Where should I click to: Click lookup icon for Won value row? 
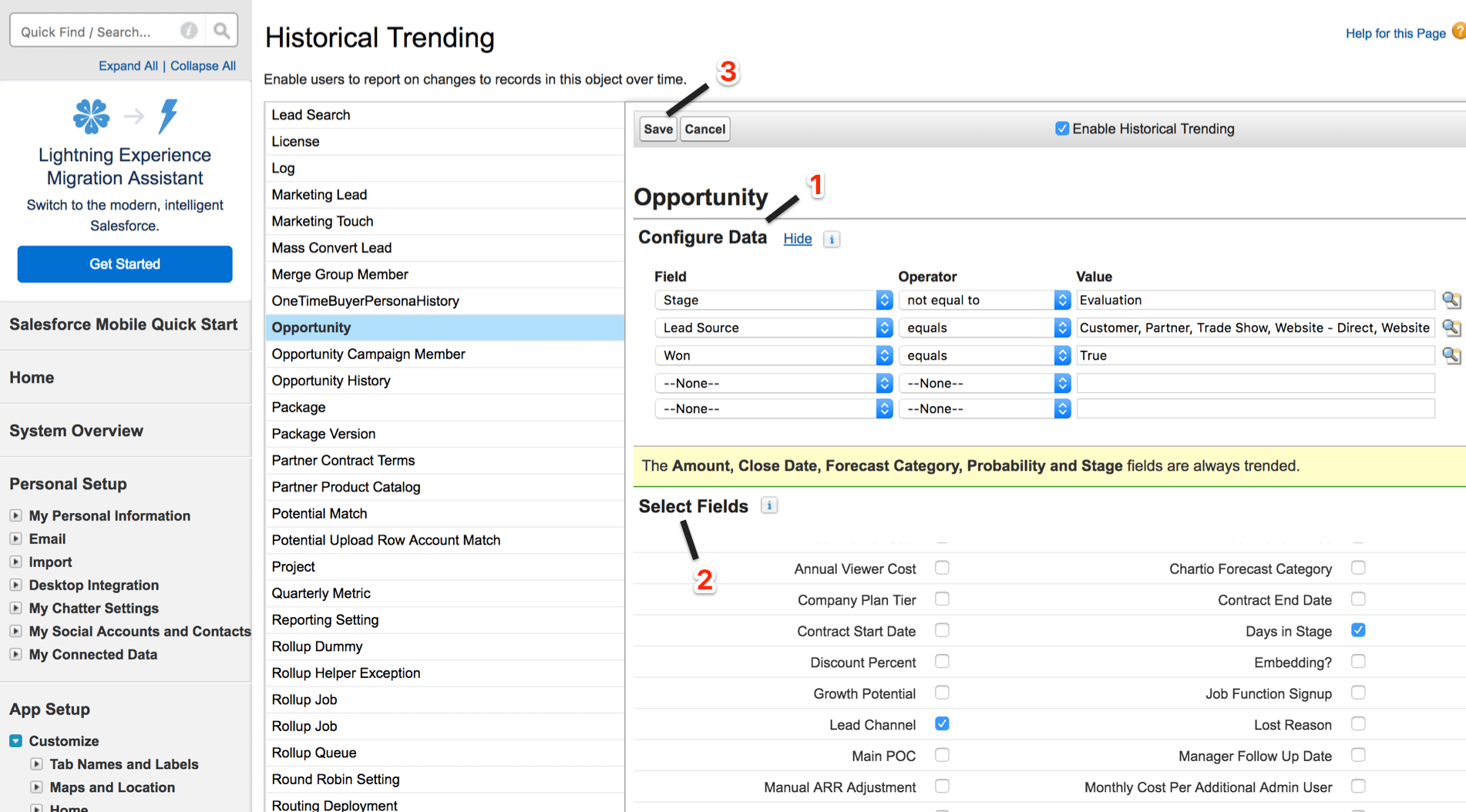1451,355
